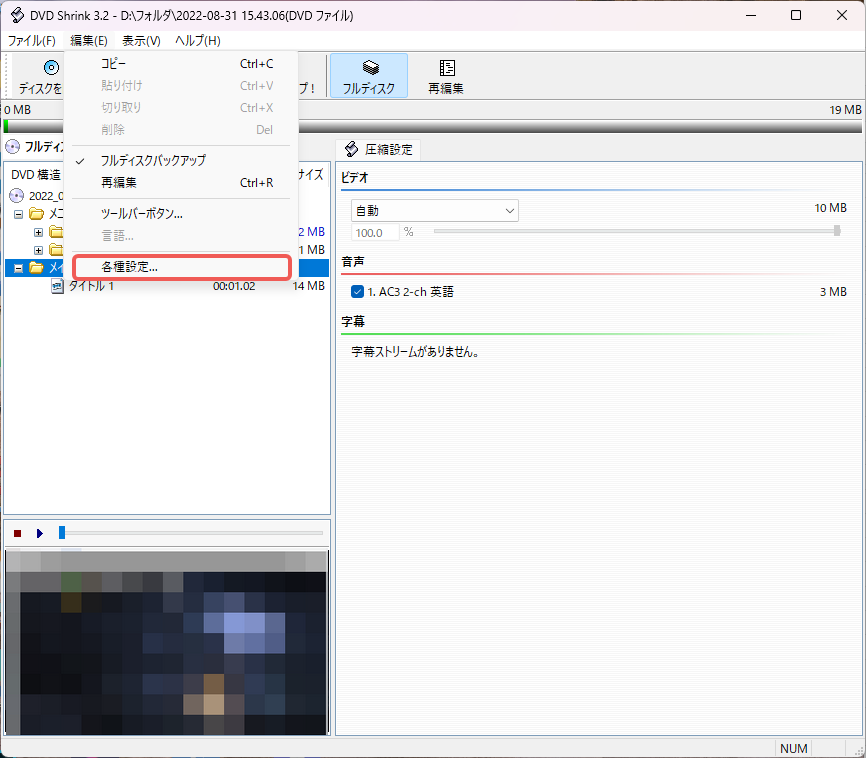The image size is (866, 758).
Task: Expand a collapsed folder node in DVD 構造
Action: click(x=38, y=231)
